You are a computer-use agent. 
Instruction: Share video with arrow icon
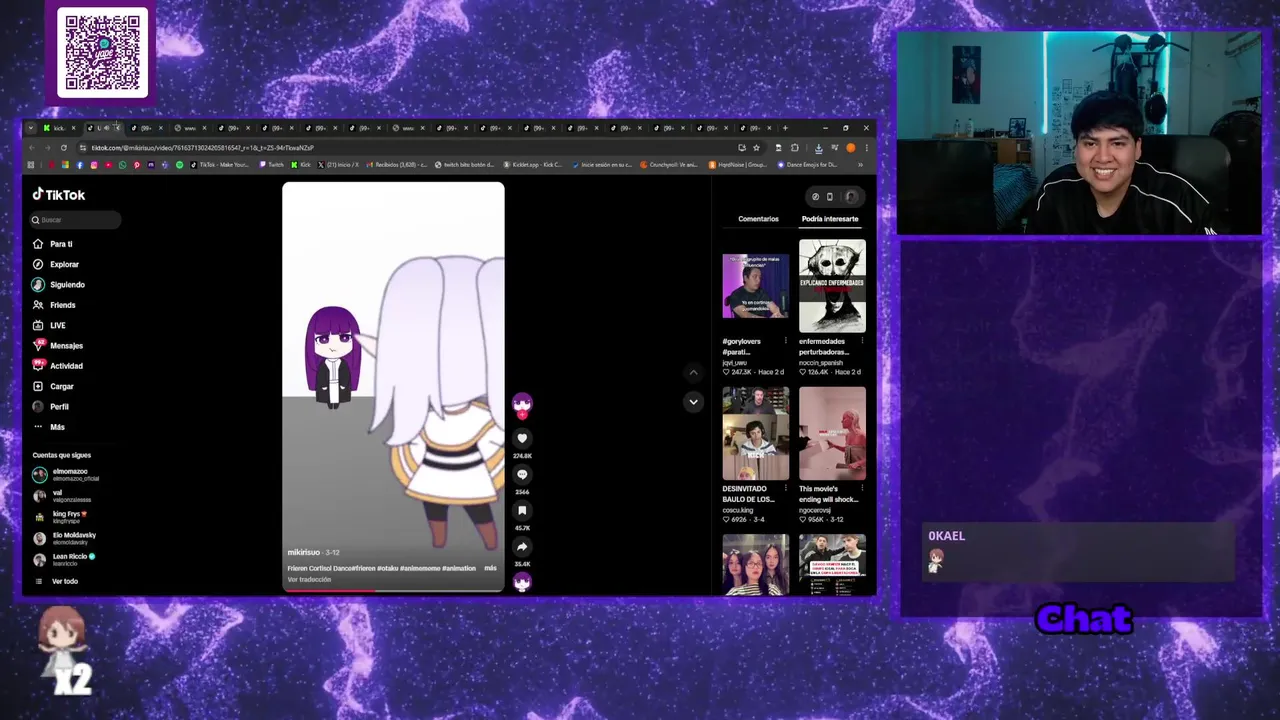(x=522, y=547)
